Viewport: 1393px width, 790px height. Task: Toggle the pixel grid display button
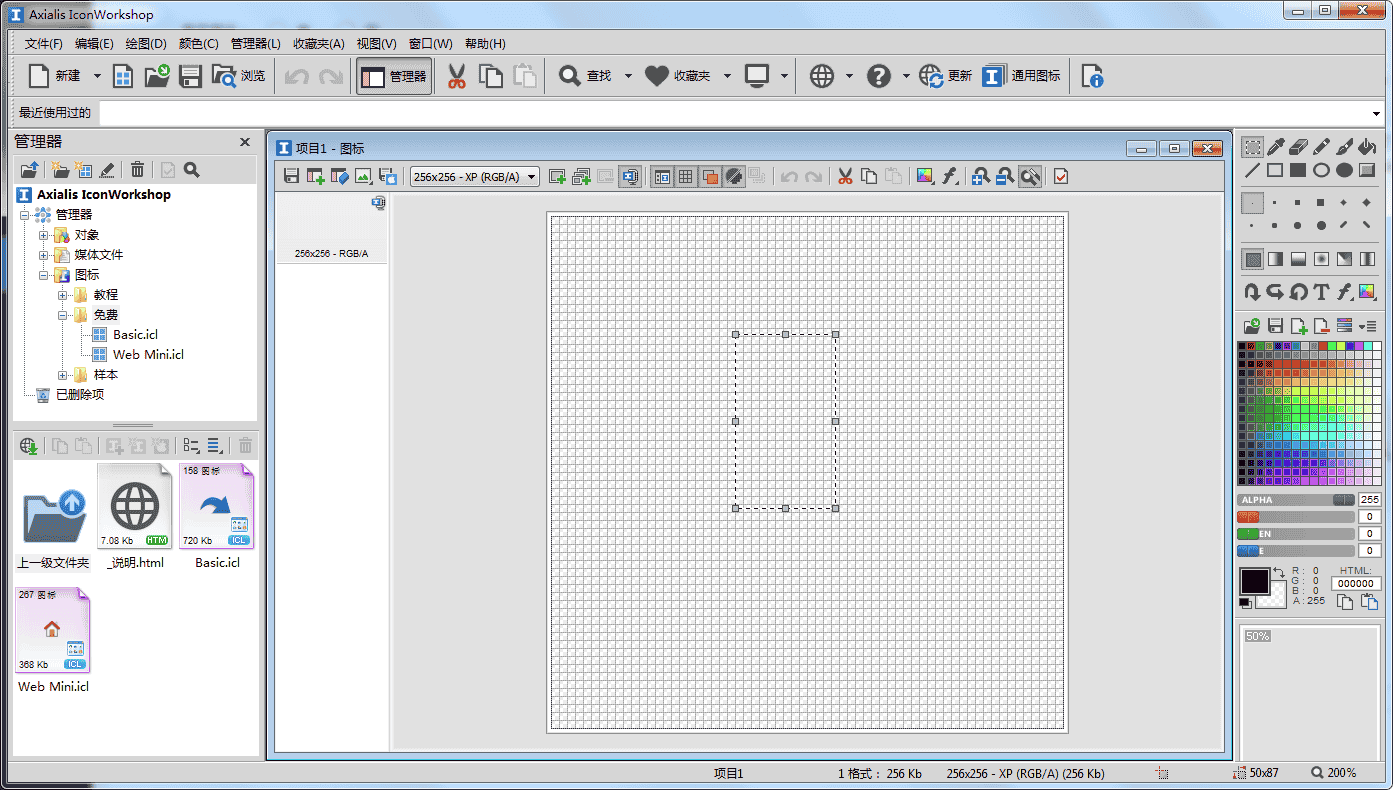685,177
